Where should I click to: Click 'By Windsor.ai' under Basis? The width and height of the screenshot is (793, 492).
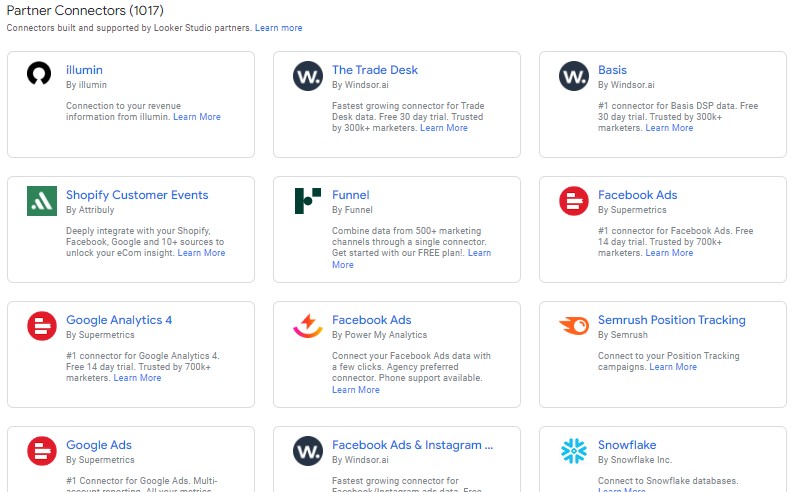626,85
